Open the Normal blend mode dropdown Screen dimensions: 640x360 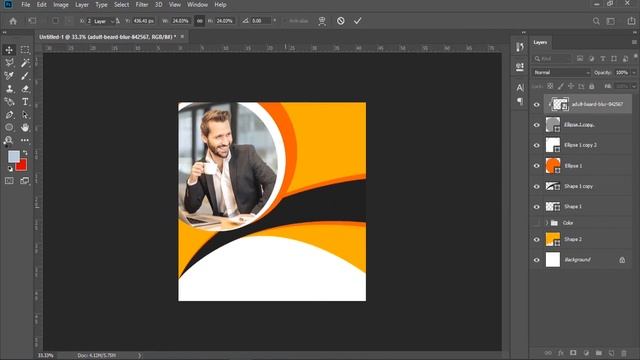point(561,73)
